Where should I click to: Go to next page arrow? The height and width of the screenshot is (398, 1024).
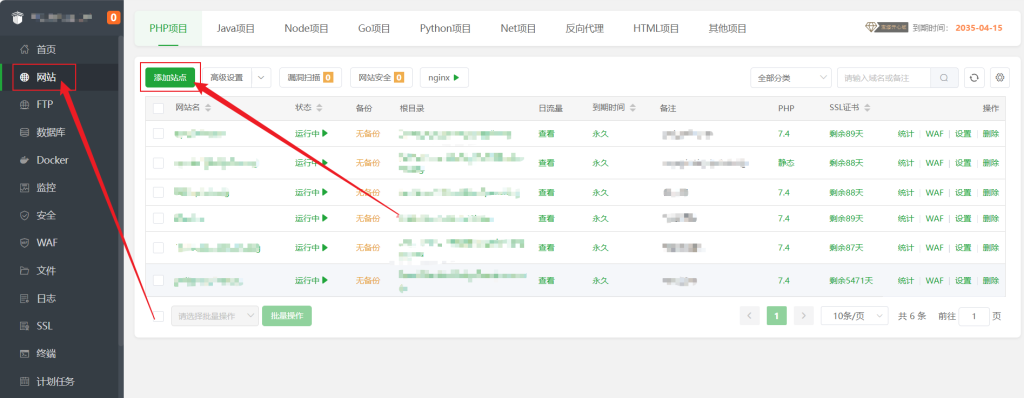[x=804, y=316]
